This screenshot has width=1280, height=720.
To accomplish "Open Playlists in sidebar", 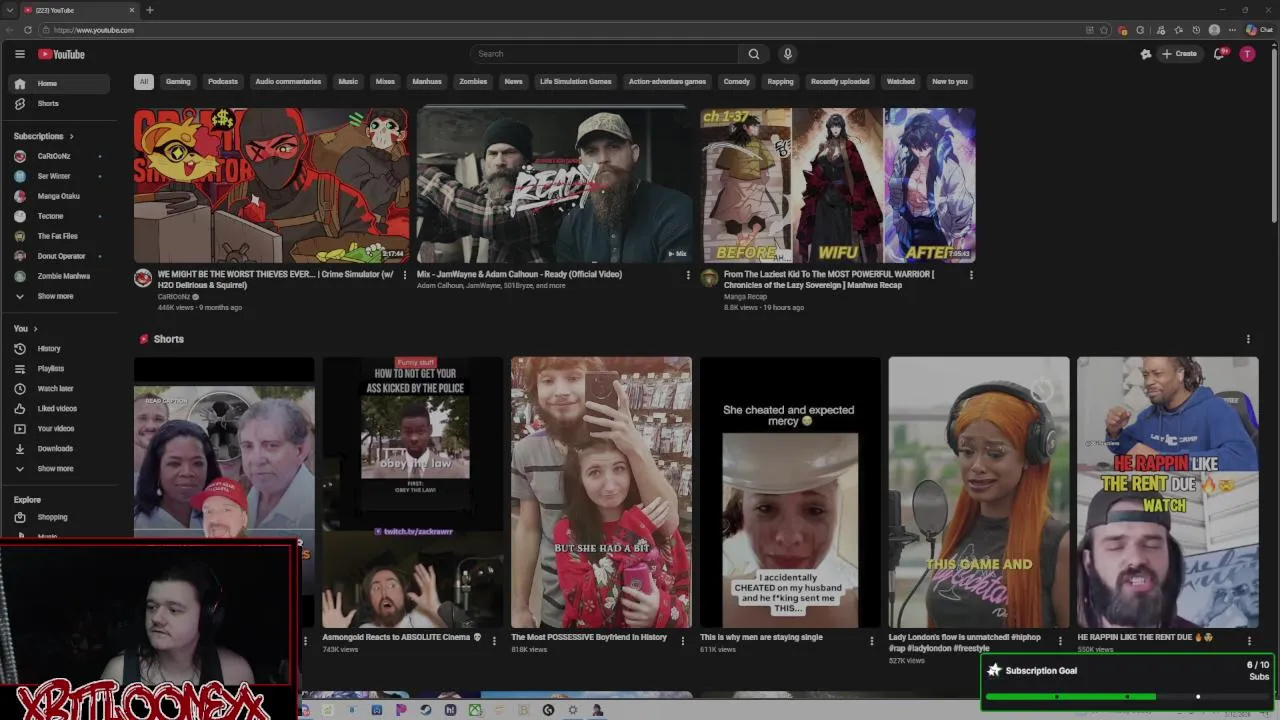I will click(x=60, y=369).
